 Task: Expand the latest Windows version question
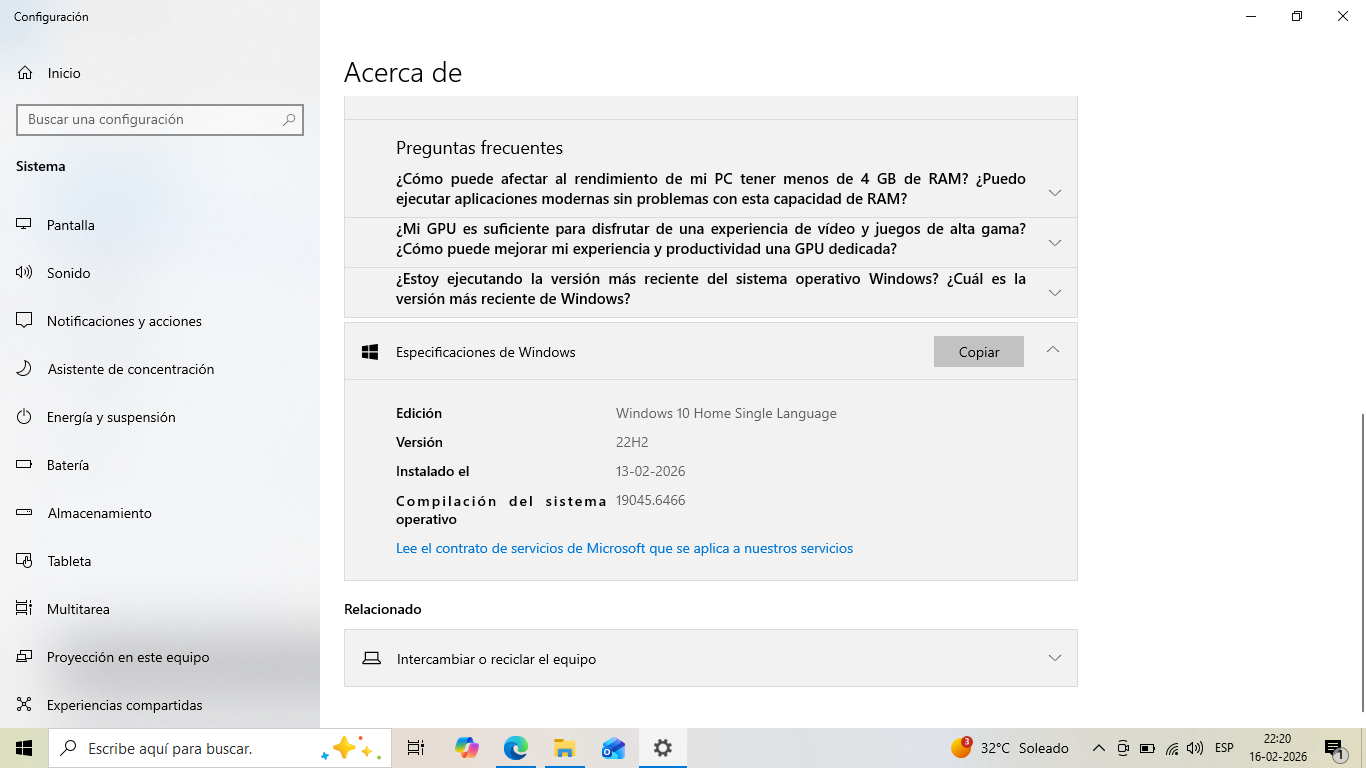point(1054,292)
